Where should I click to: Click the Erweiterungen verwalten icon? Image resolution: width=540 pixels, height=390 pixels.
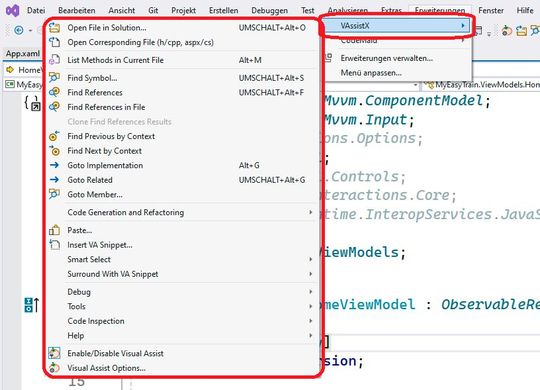click(x=329, y=58)
